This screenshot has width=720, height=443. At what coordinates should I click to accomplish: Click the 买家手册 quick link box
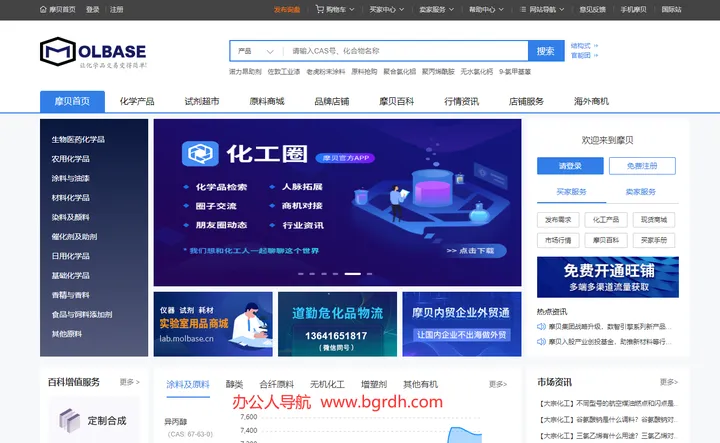point(654,240)
